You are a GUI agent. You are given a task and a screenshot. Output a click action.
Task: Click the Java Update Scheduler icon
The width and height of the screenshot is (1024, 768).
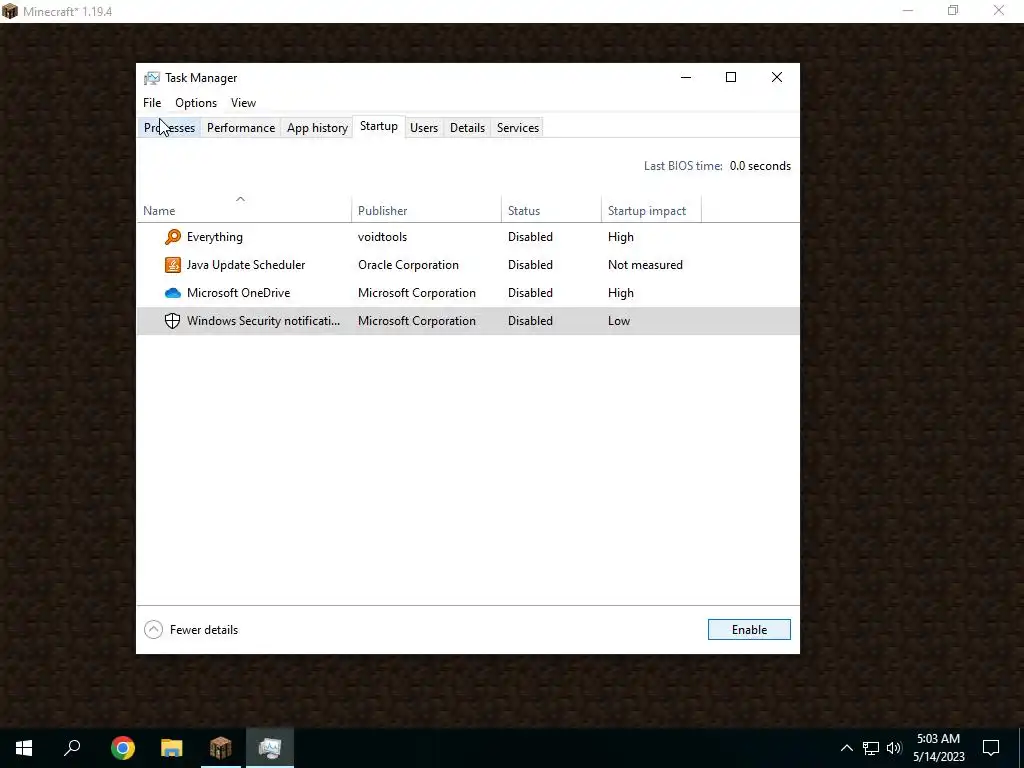pyautogui.click(x=172, y=264)
